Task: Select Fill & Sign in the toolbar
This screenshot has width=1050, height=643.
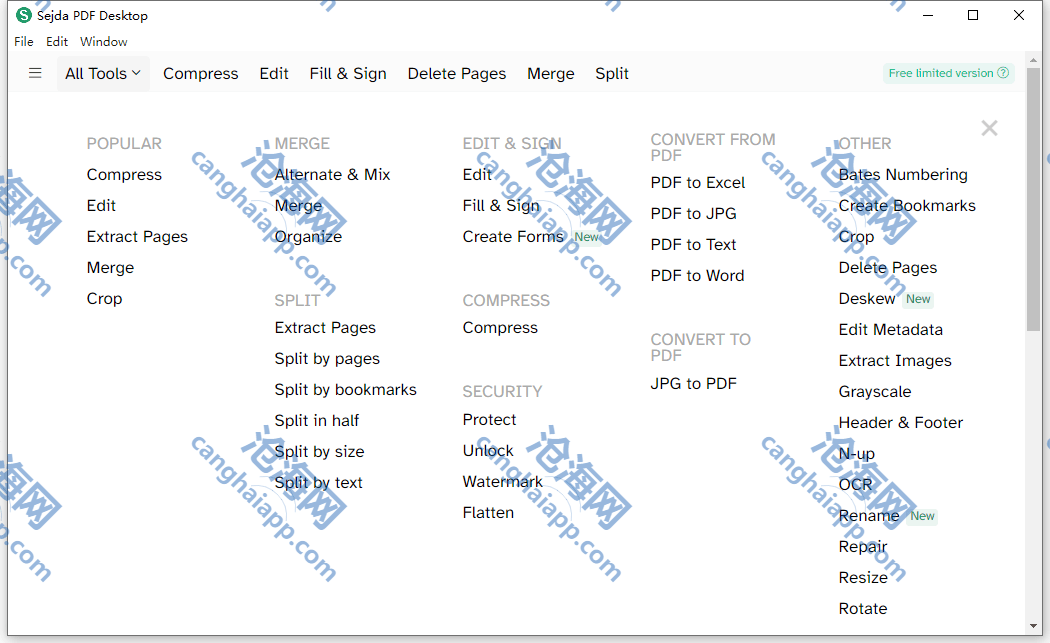Action: tap(348, 73)
